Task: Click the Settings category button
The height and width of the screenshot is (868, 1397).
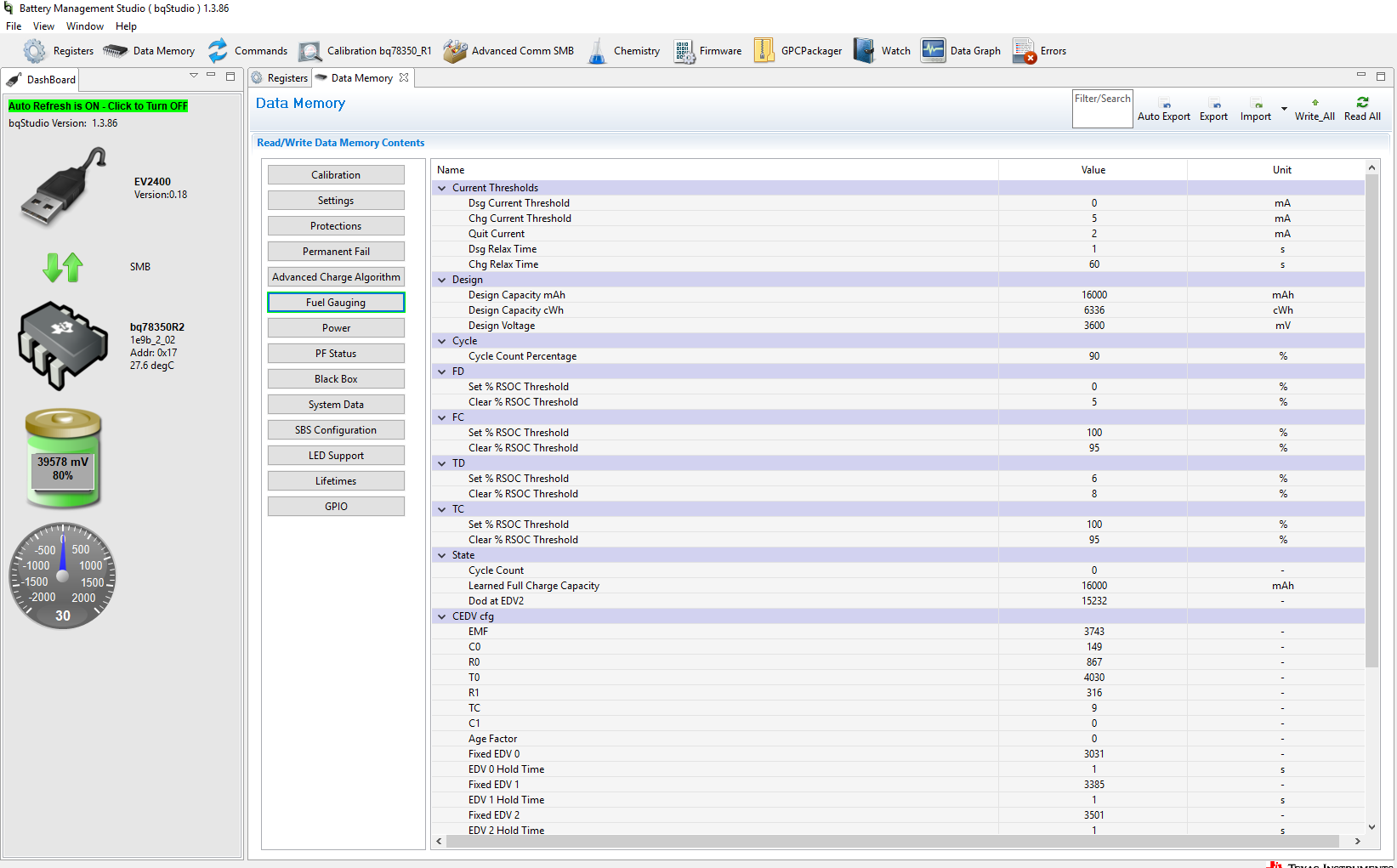Action: 336,201
